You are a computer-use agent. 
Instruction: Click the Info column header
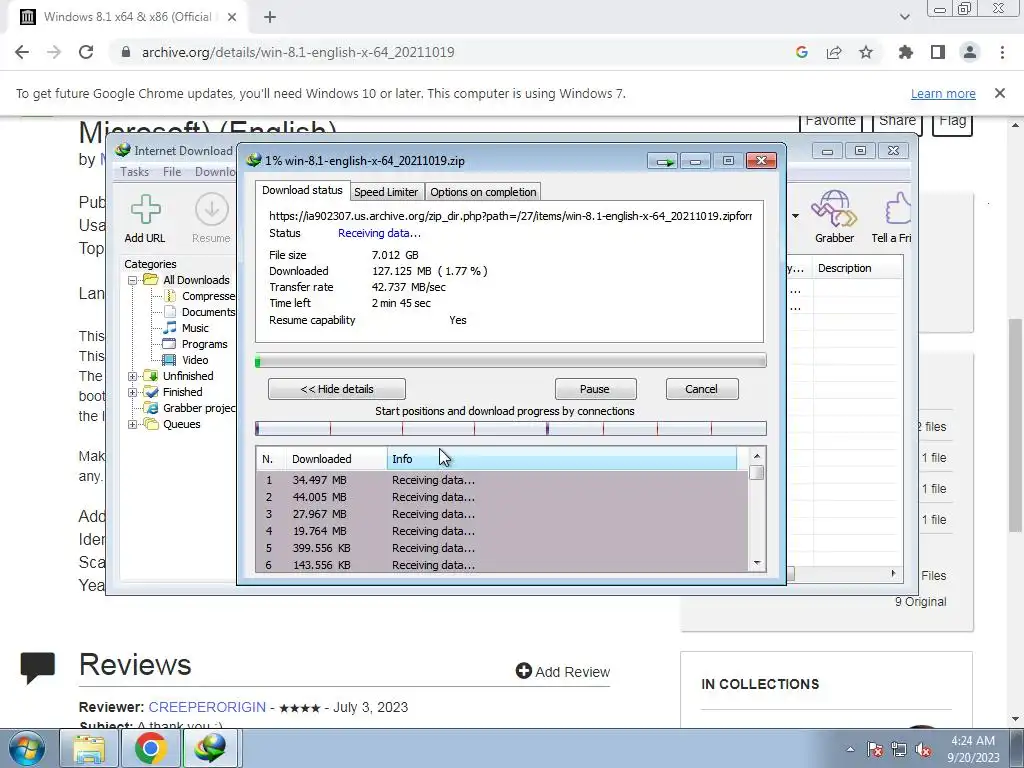point(562,459)
